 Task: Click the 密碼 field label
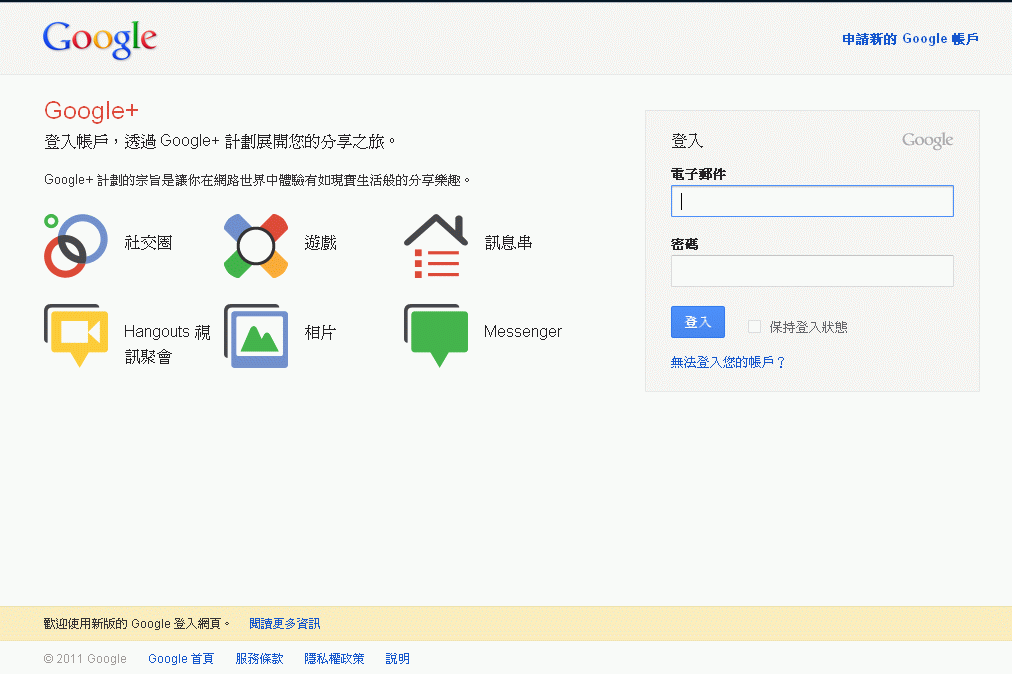click(684, 244)
